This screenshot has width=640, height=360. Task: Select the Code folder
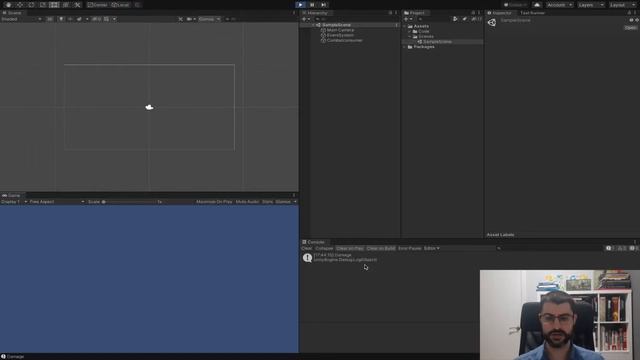[424, 31]
